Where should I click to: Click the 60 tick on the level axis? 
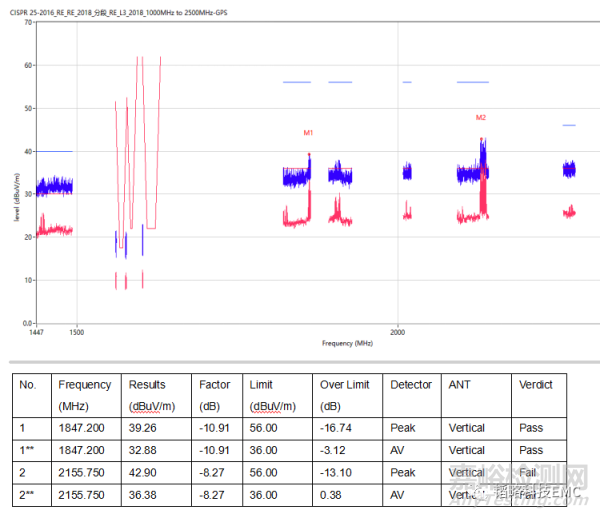coord(28,65)
